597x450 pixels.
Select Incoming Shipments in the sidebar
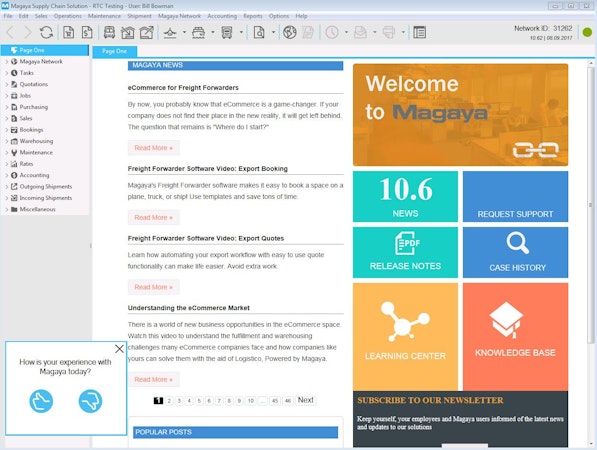click(46, 198)
